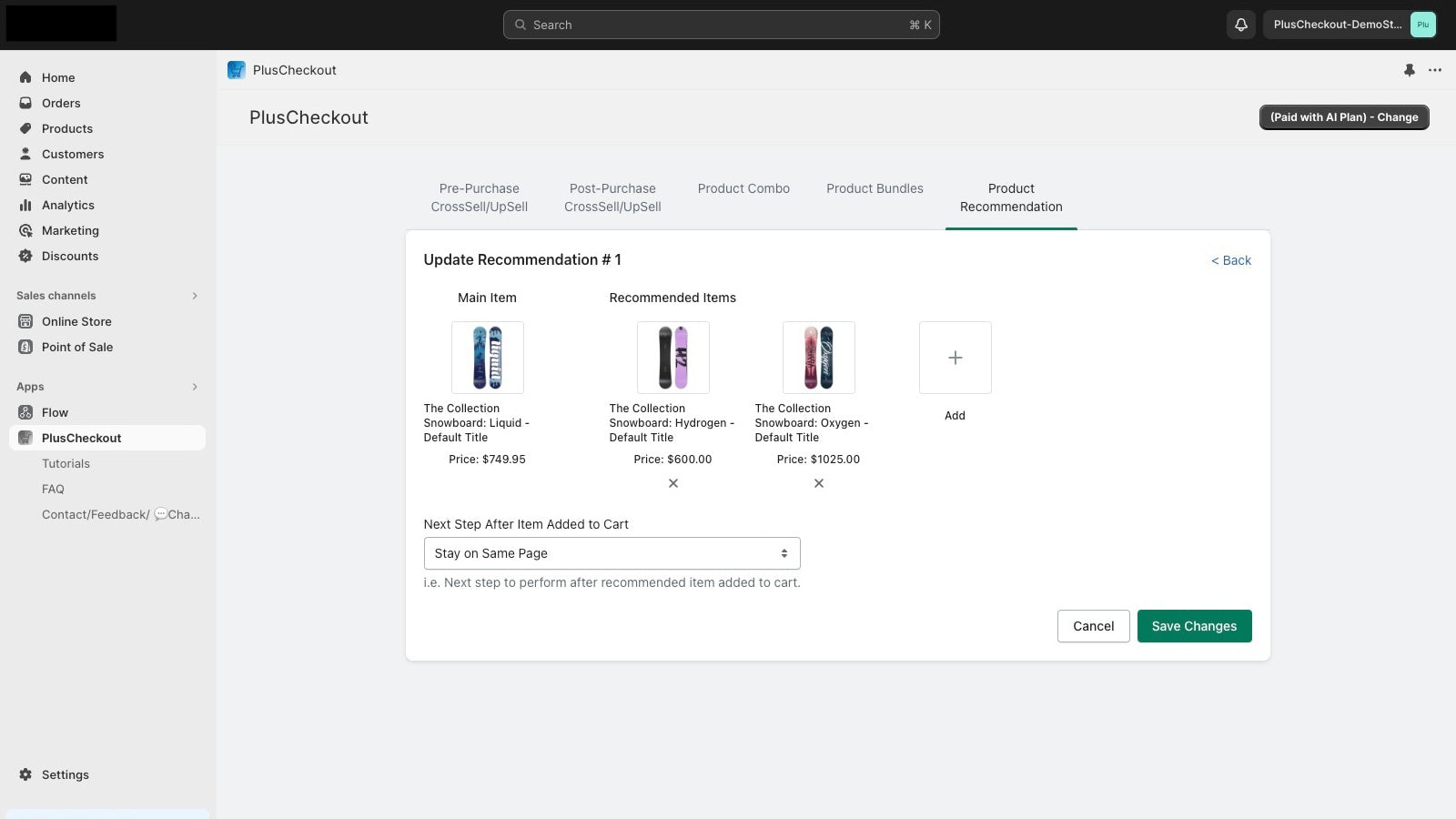Open the Stay on Same Page dropdown
Image resolution: width=1456 pixels, height=819 pixels.
(612, 552)
